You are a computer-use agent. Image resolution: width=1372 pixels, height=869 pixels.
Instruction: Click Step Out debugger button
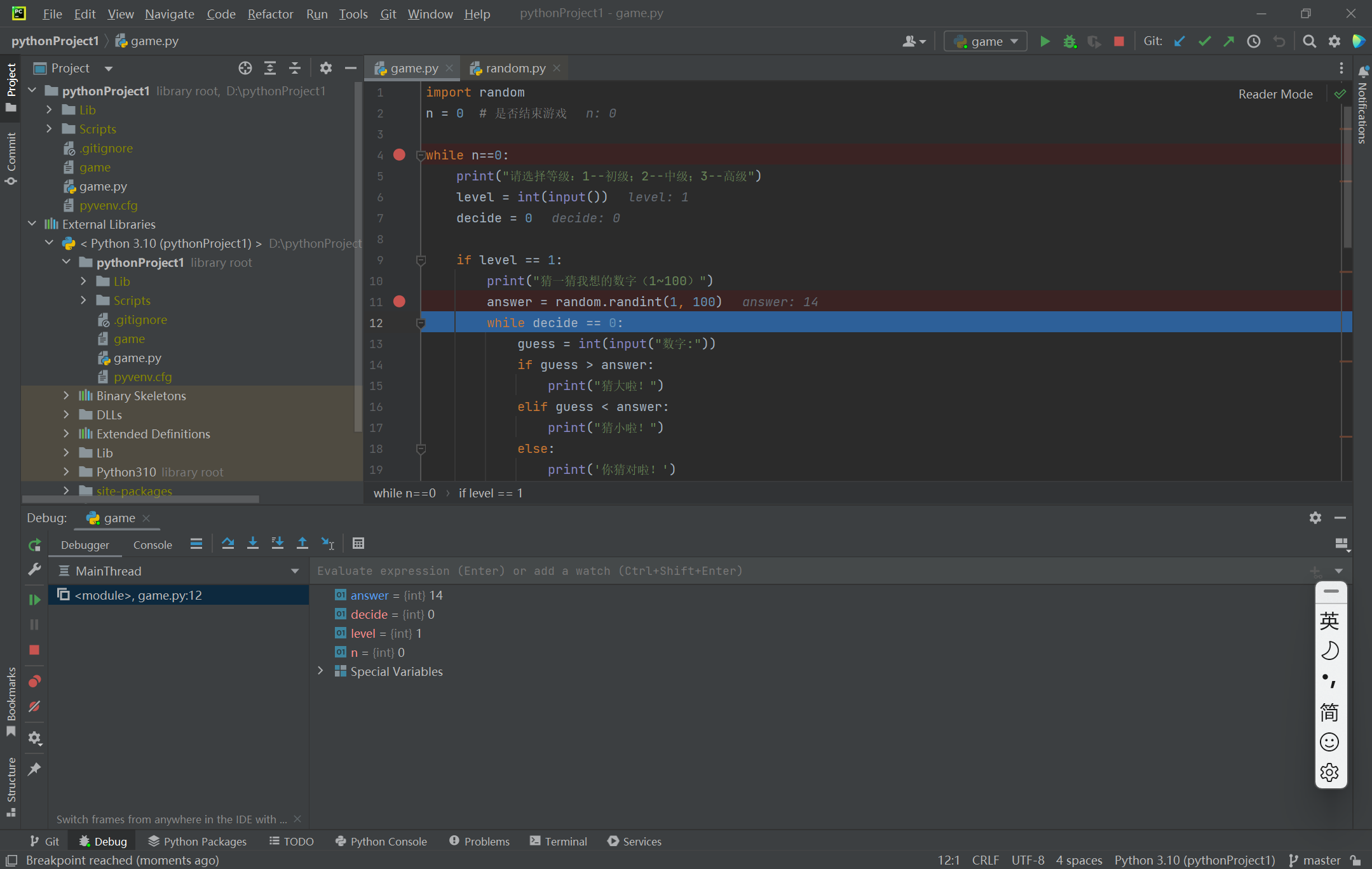pyautogui.click(x=302, y=543)
